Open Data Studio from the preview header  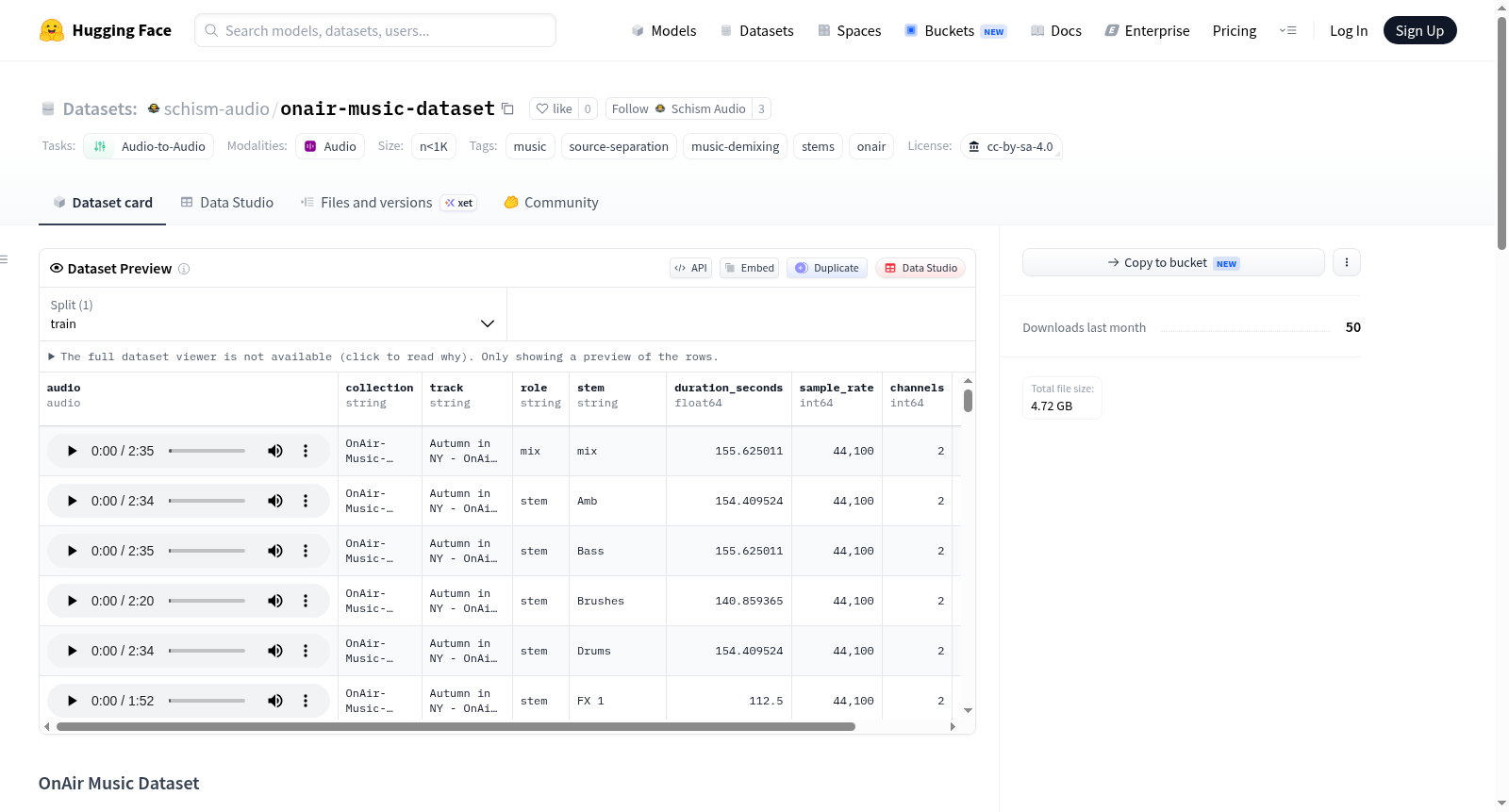(920, 268)
